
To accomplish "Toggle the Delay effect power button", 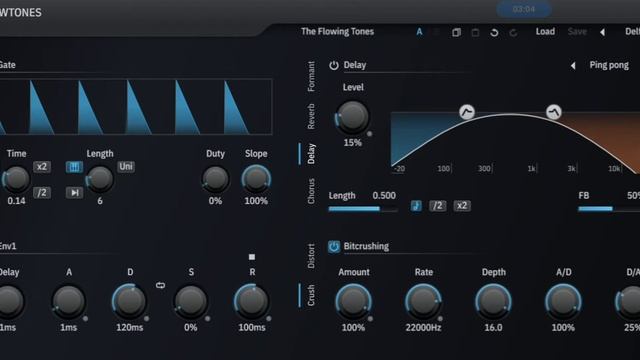I will (x=333, y=65).
